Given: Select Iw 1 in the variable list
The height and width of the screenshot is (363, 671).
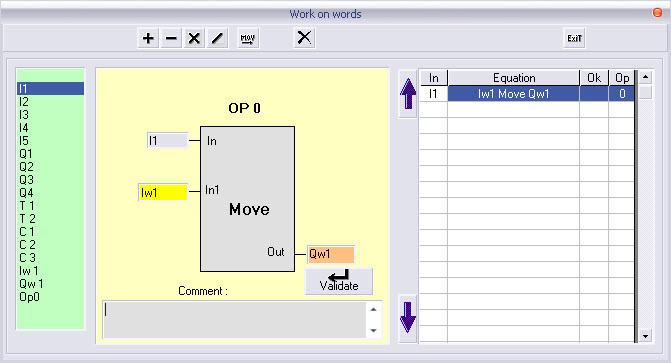Looking at the screenshot, I should click(28, 271).
